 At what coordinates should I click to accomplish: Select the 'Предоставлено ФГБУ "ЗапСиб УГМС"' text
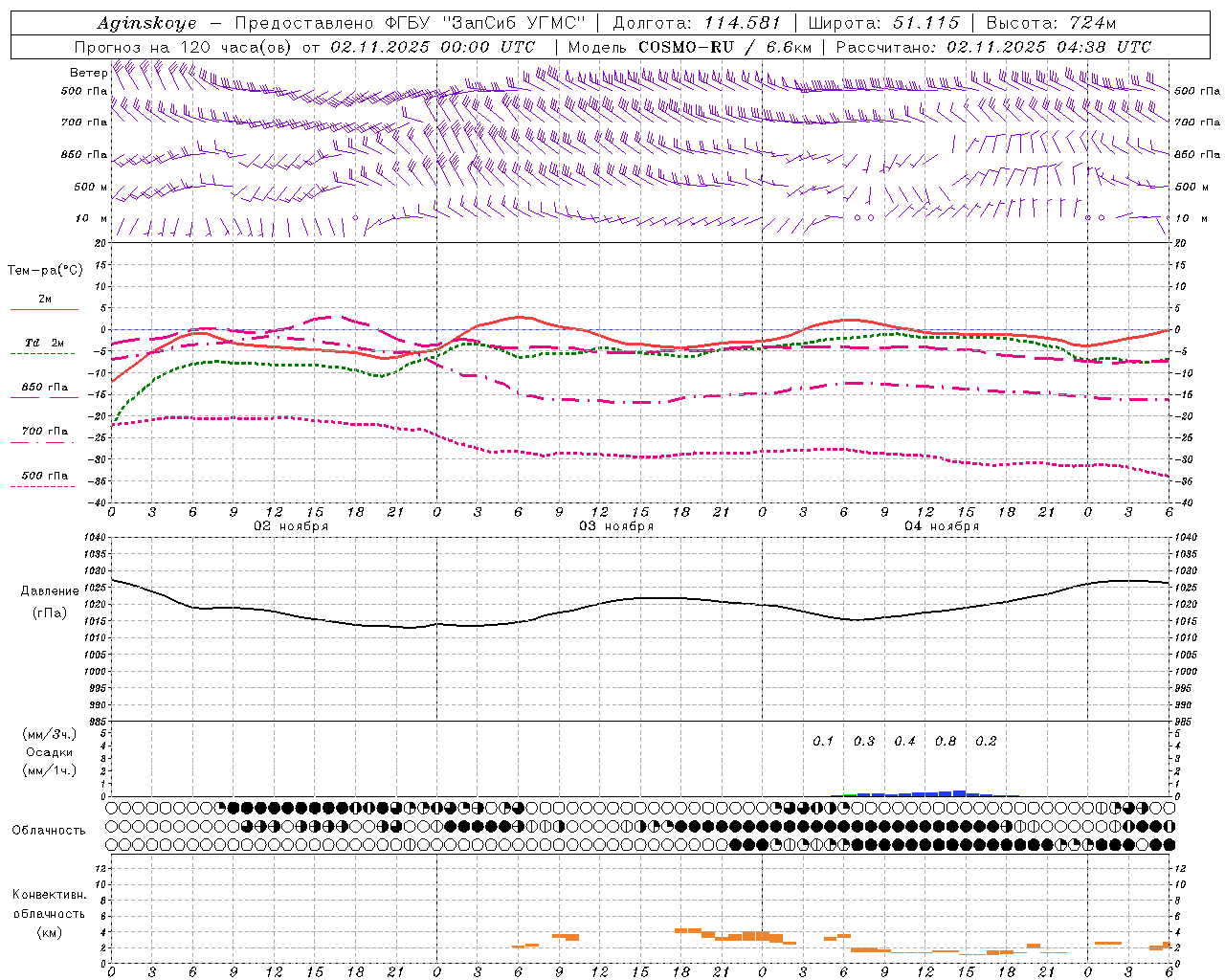tap(411, 23)
